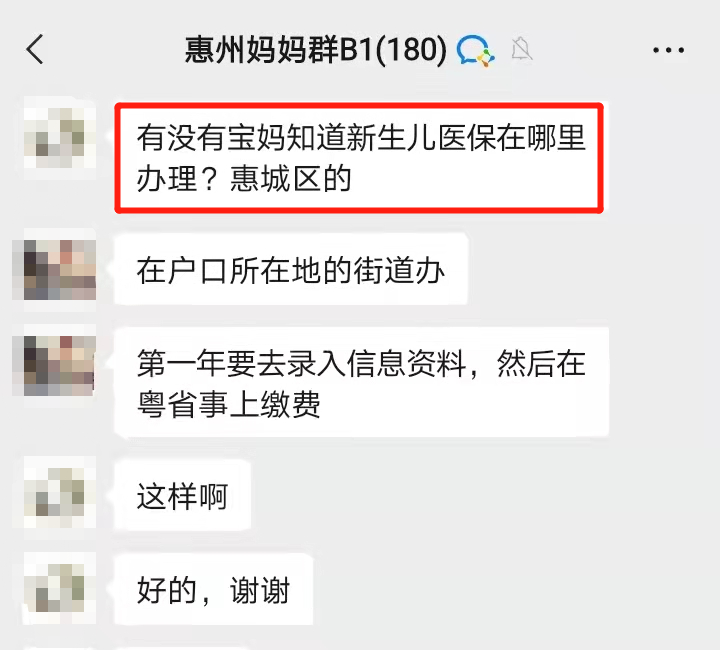Viewport: 720px width, 650px height.
Task: Select the message 在户口所在地的街道办
Action: 291,269
